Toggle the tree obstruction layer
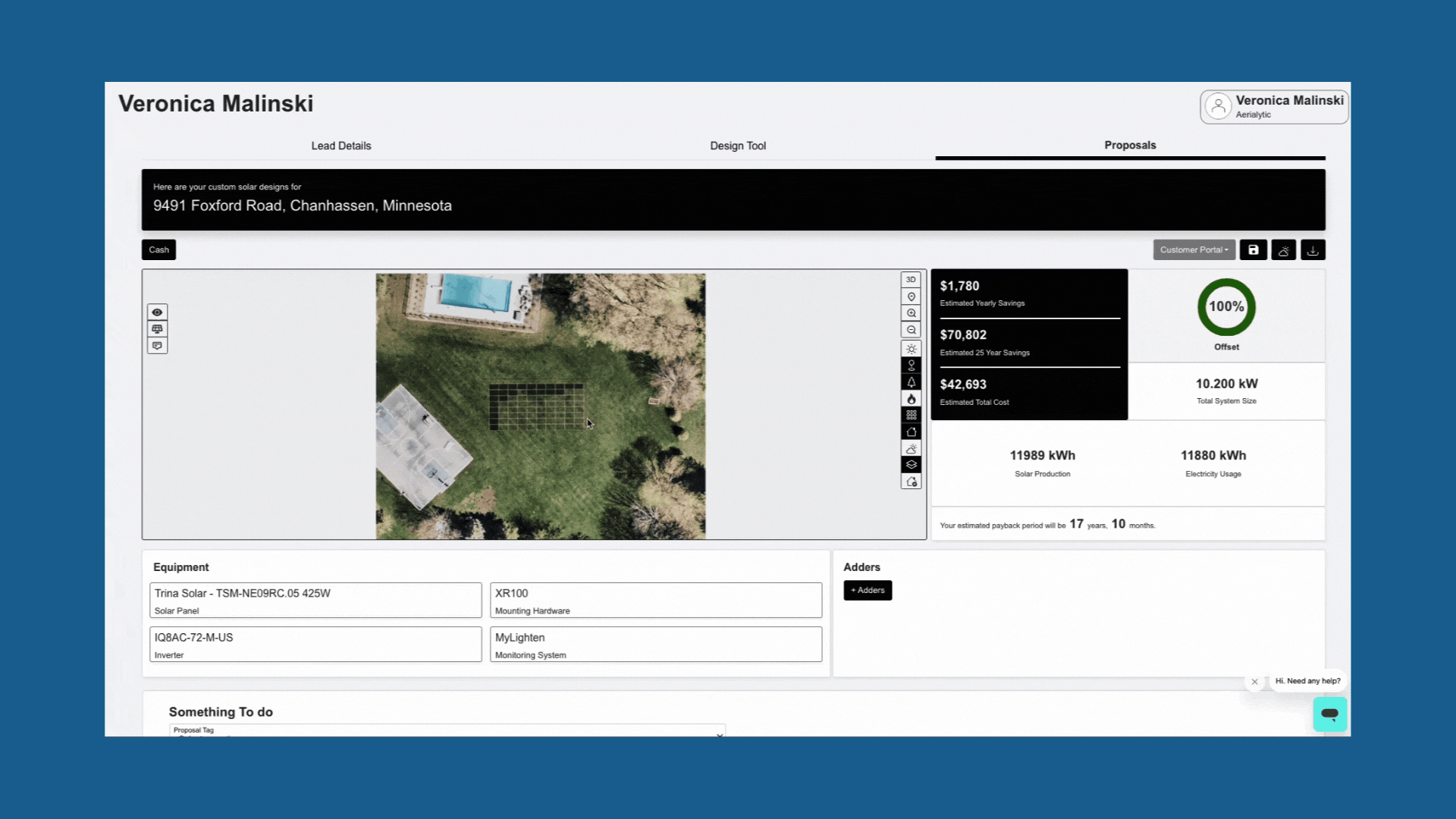This screenshot has width=1456, height=819. tap(911, 382)
